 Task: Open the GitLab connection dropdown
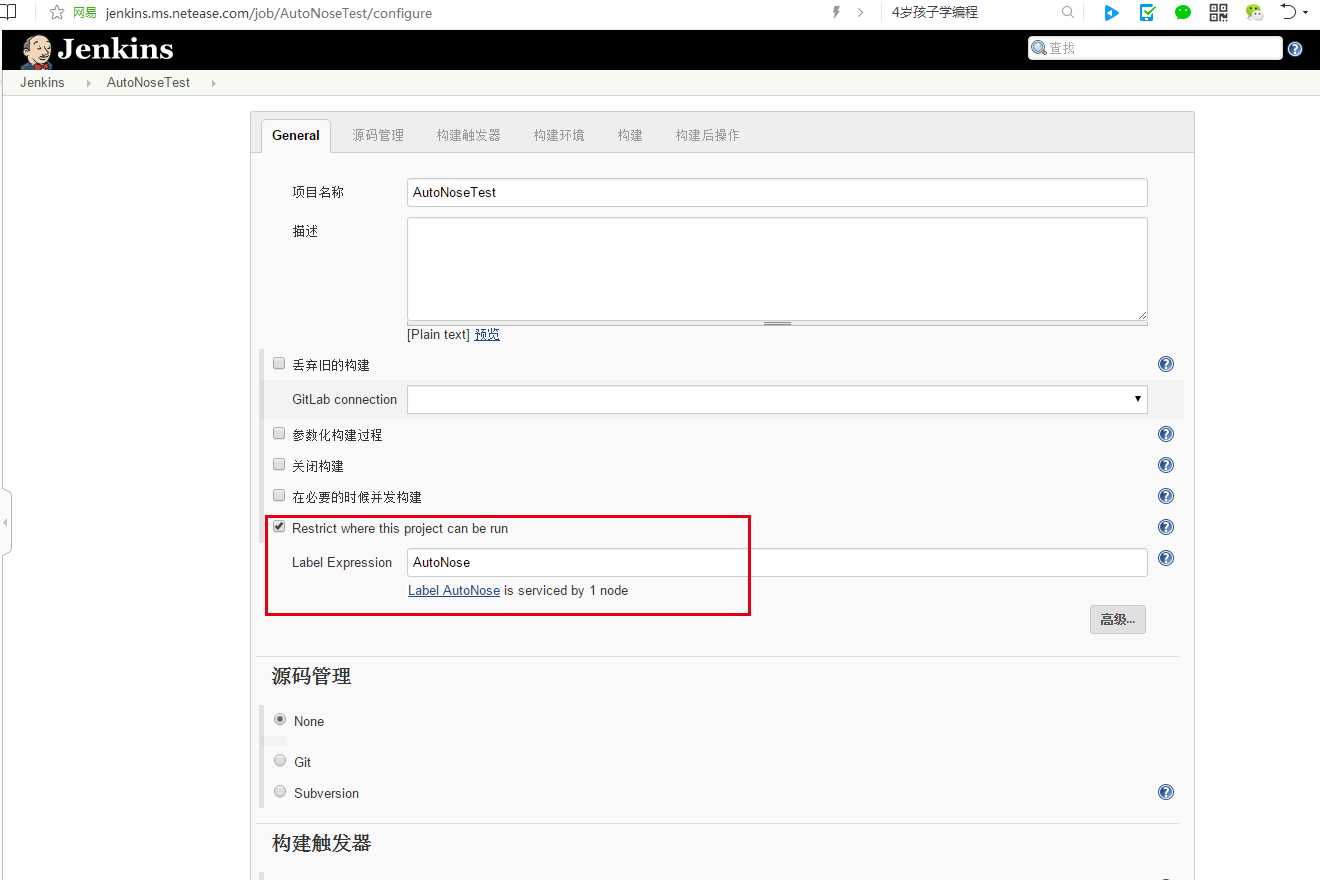[x=777, y=399]
